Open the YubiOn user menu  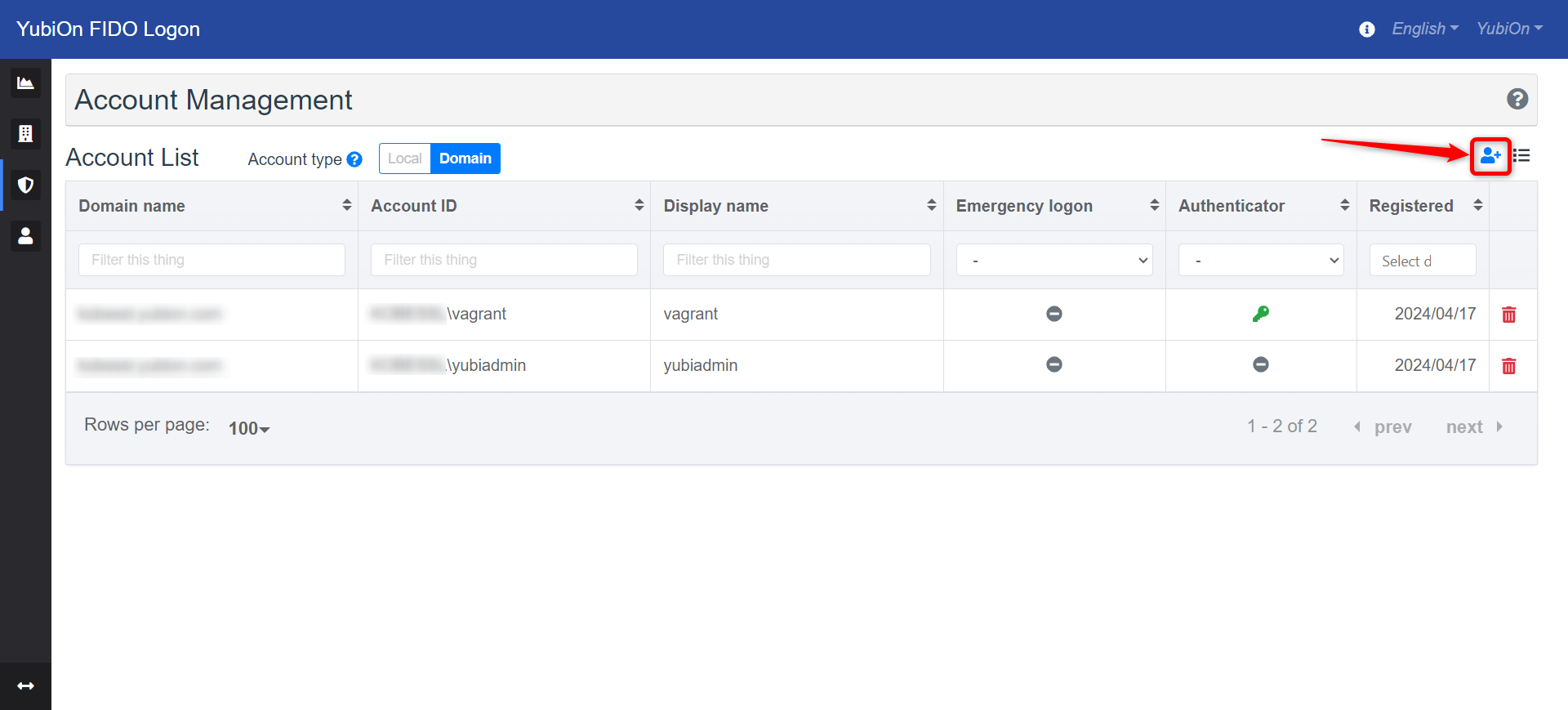(1509, 29)
